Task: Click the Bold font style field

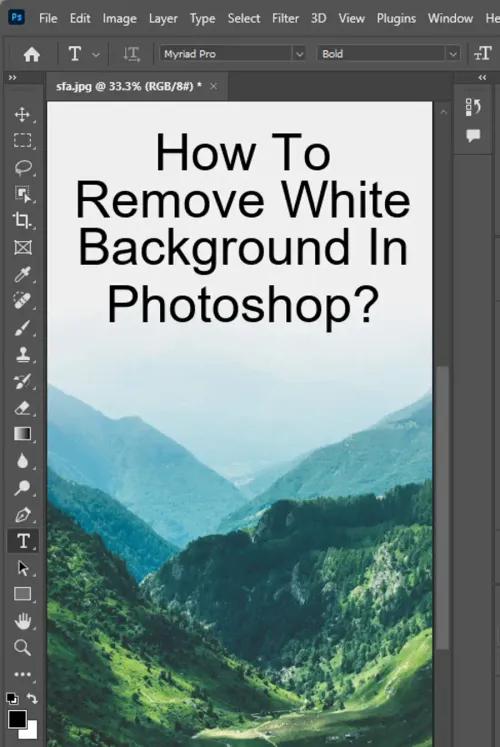Action: point(382,54)
